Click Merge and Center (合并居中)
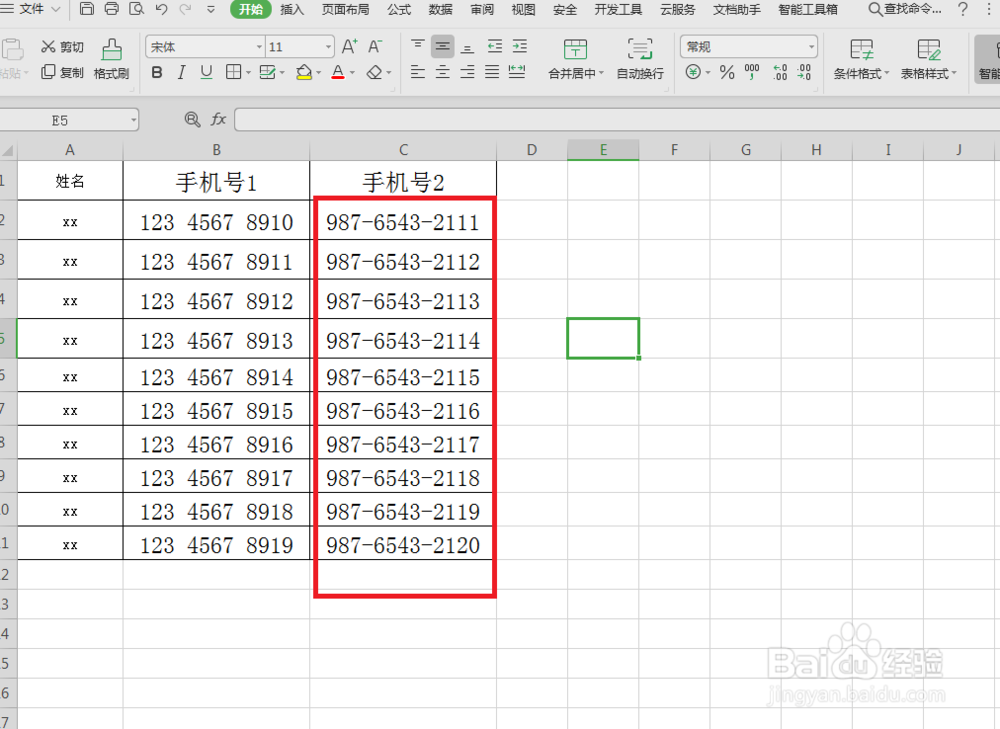1000x729 pixels. click(x=575, y=59)
